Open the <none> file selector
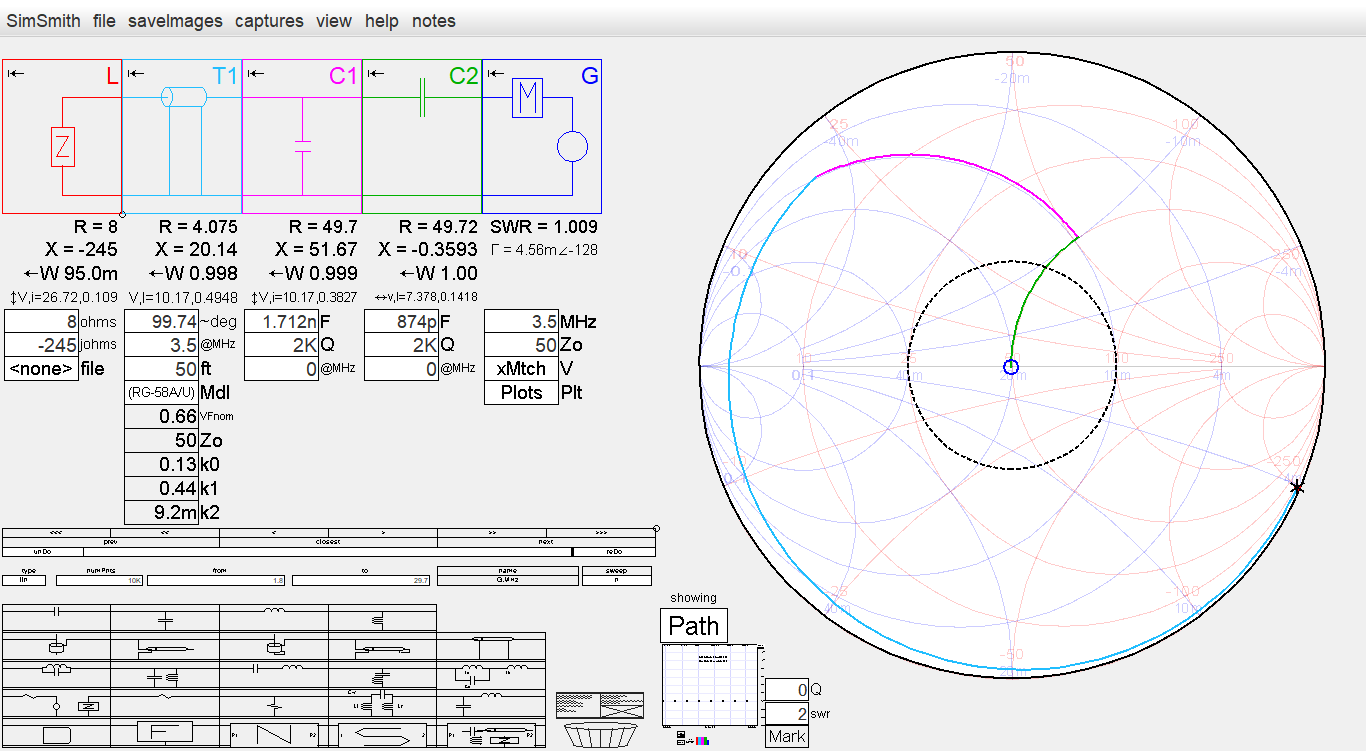The height and width of the screenshot is (751, 1366). coord(41,369)
